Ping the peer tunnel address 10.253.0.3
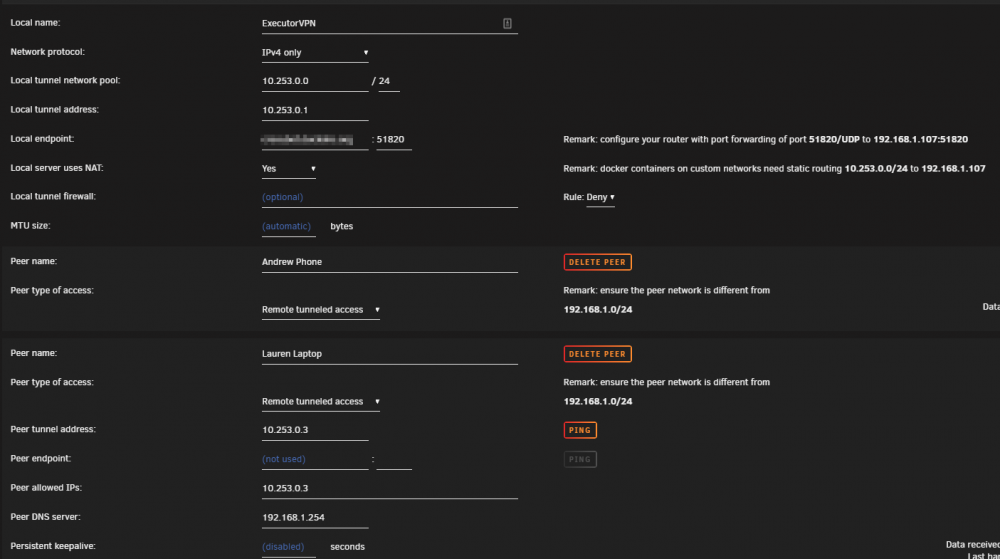Viewport: 1000px width, 559px height. pyautogui.click(x=580, y=430)
